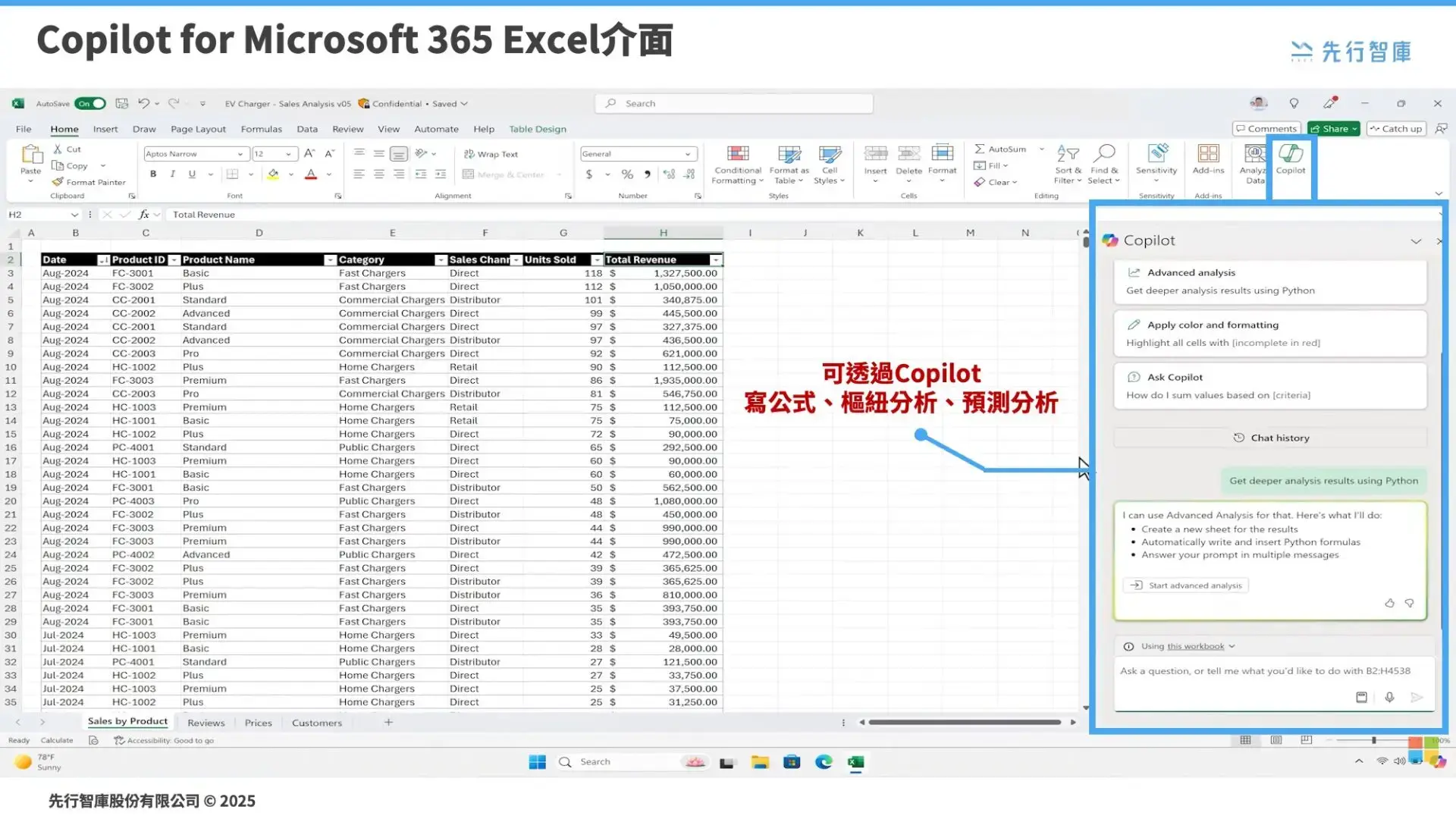Switch to Page Layout view in status bar
This screenshot has width=1456, height=819.
(1276, 740)
